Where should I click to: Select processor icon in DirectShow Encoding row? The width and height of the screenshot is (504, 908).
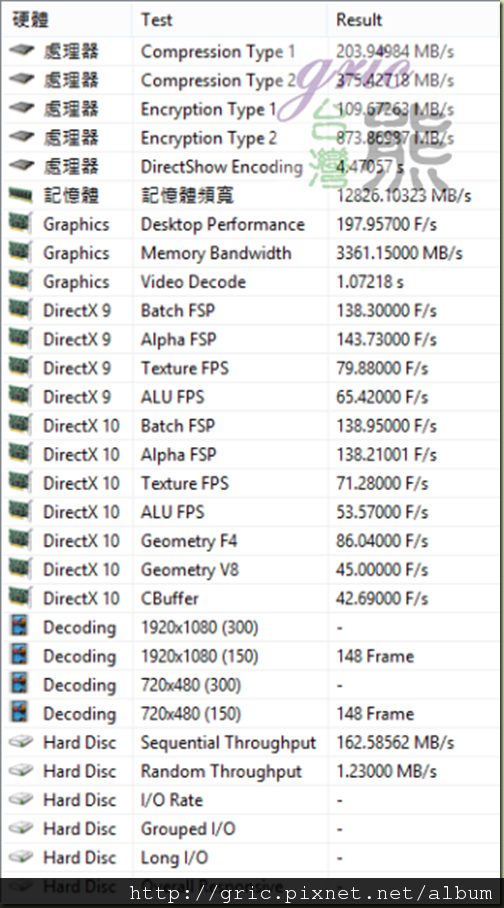click(21, 166)
